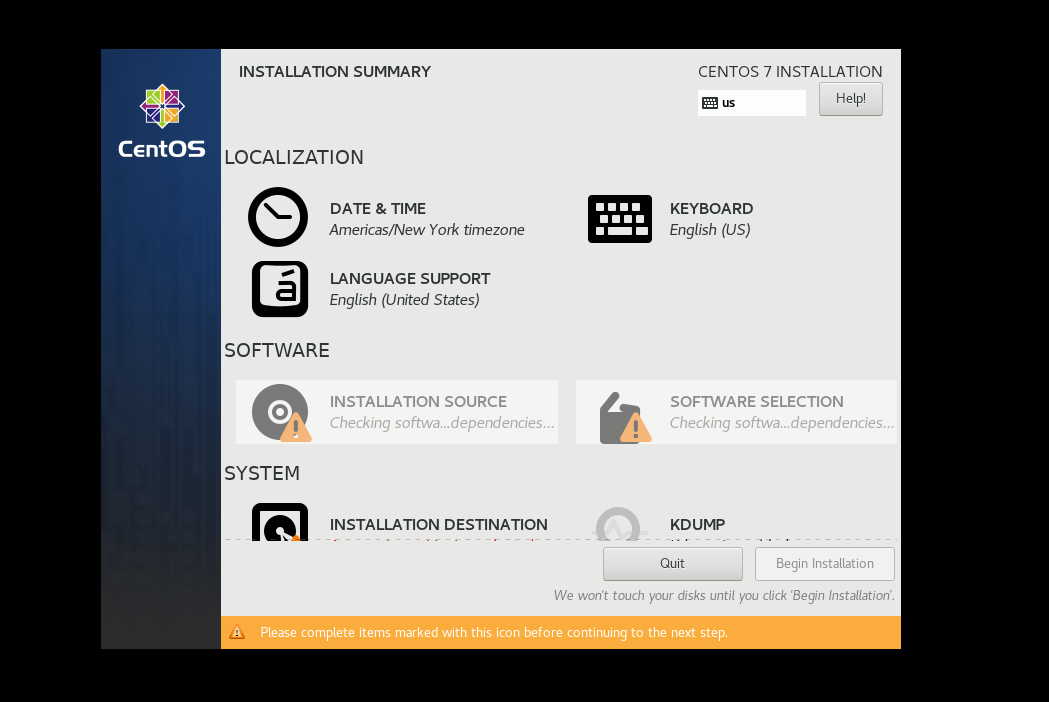Click the orange warning message text
The height and width of the screenshot is (702, 1049).
point(494,632)
